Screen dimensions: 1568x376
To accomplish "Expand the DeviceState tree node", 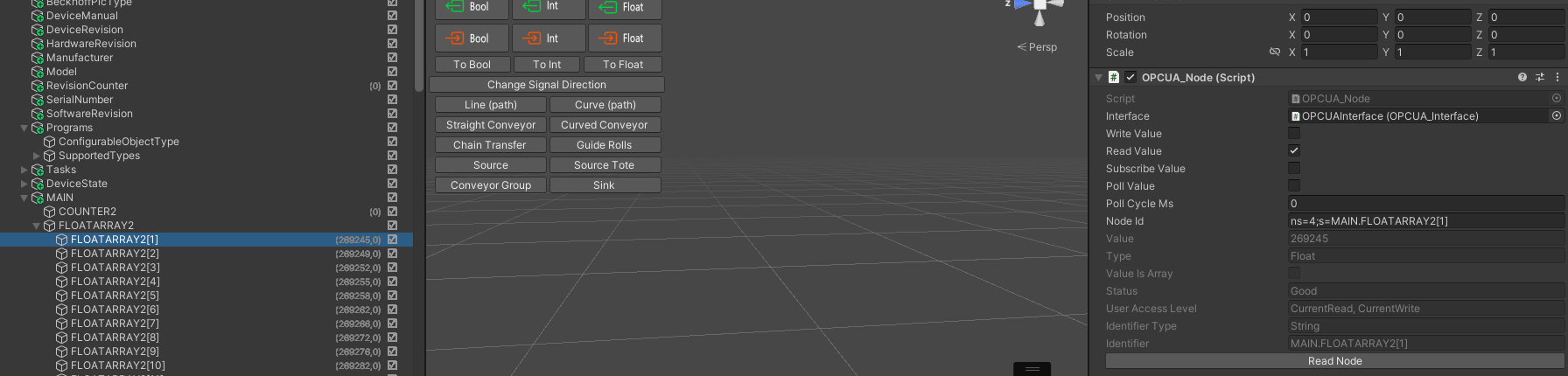I will click(24, 185).
